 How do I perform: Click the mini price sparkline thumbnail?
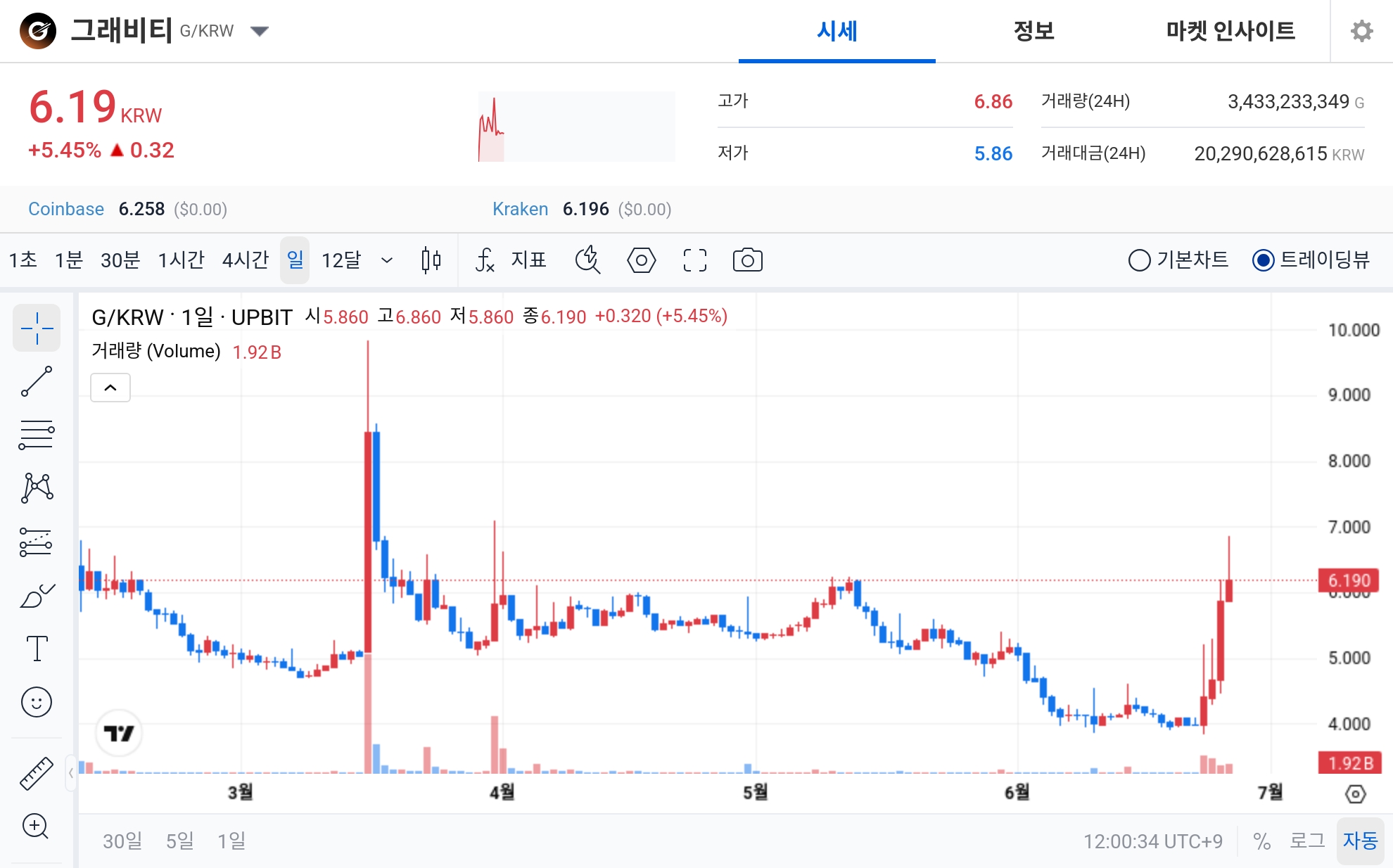(x=577, y=127)
